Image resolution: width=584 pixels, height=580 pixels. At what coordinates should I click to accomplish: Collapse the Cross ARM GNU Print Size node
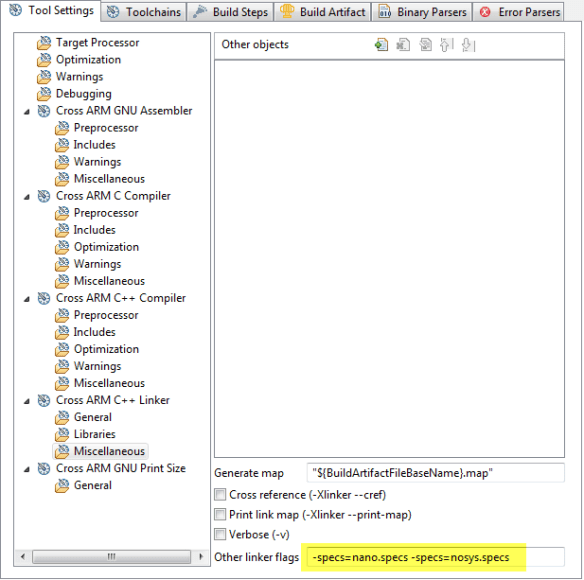(x=27, y=469)
